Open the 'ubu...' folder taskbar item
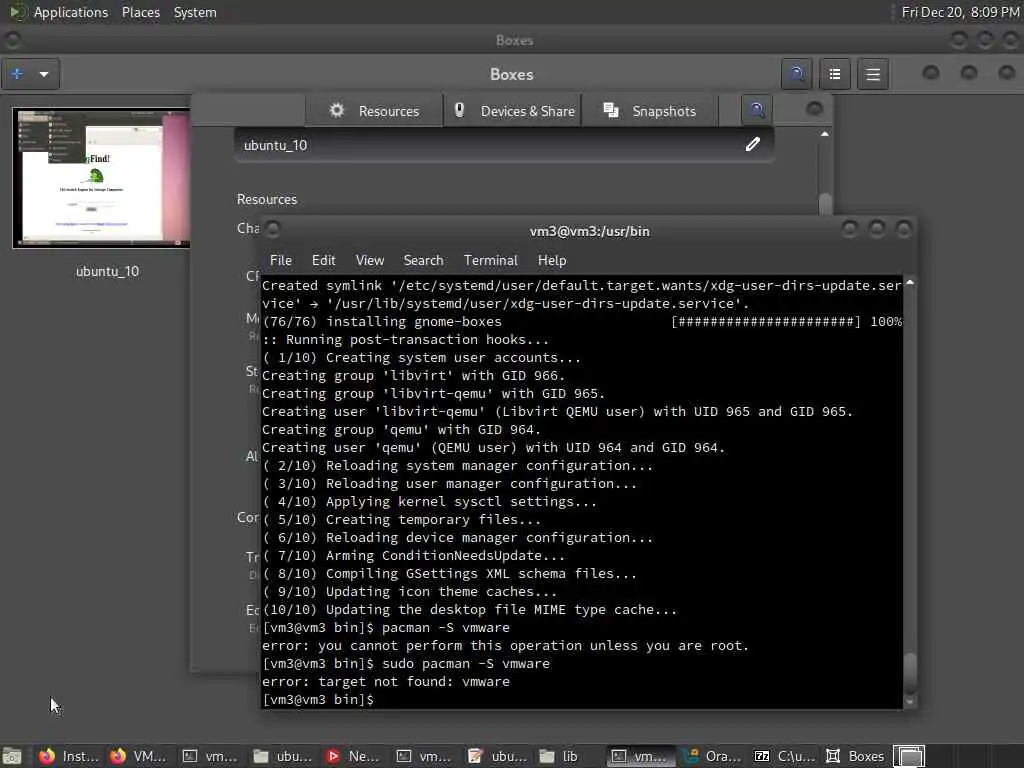This screenshot has height=768, width=1024. pyautogui.click(x=282, y=756)
